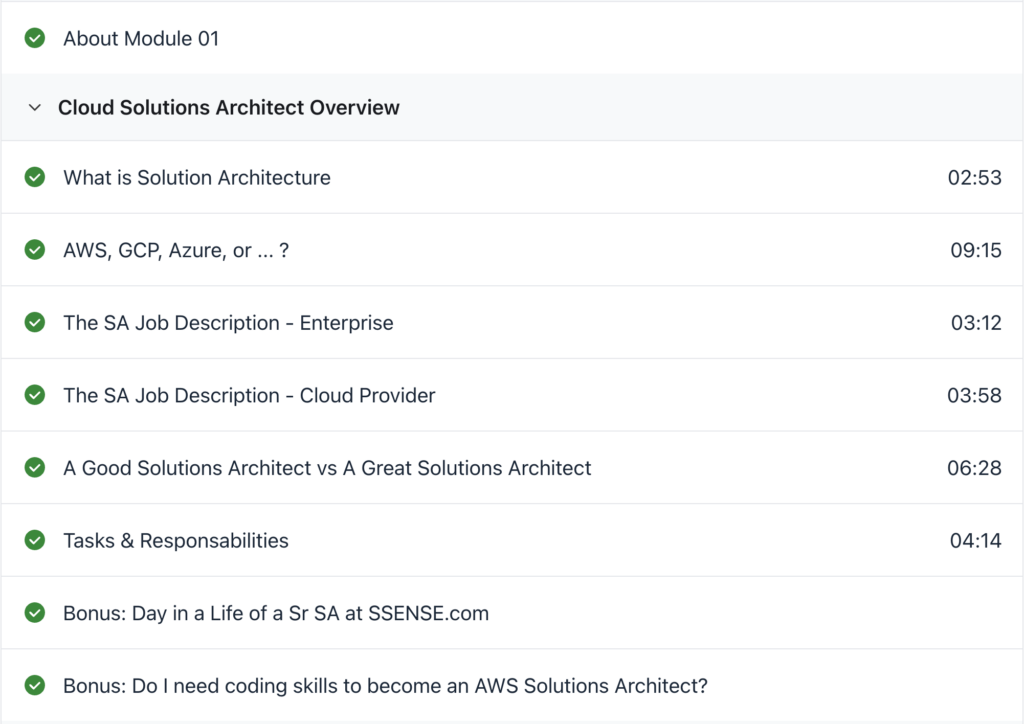Click the 04:14 duration text
Screen dimensions: 1024x724
975,541
